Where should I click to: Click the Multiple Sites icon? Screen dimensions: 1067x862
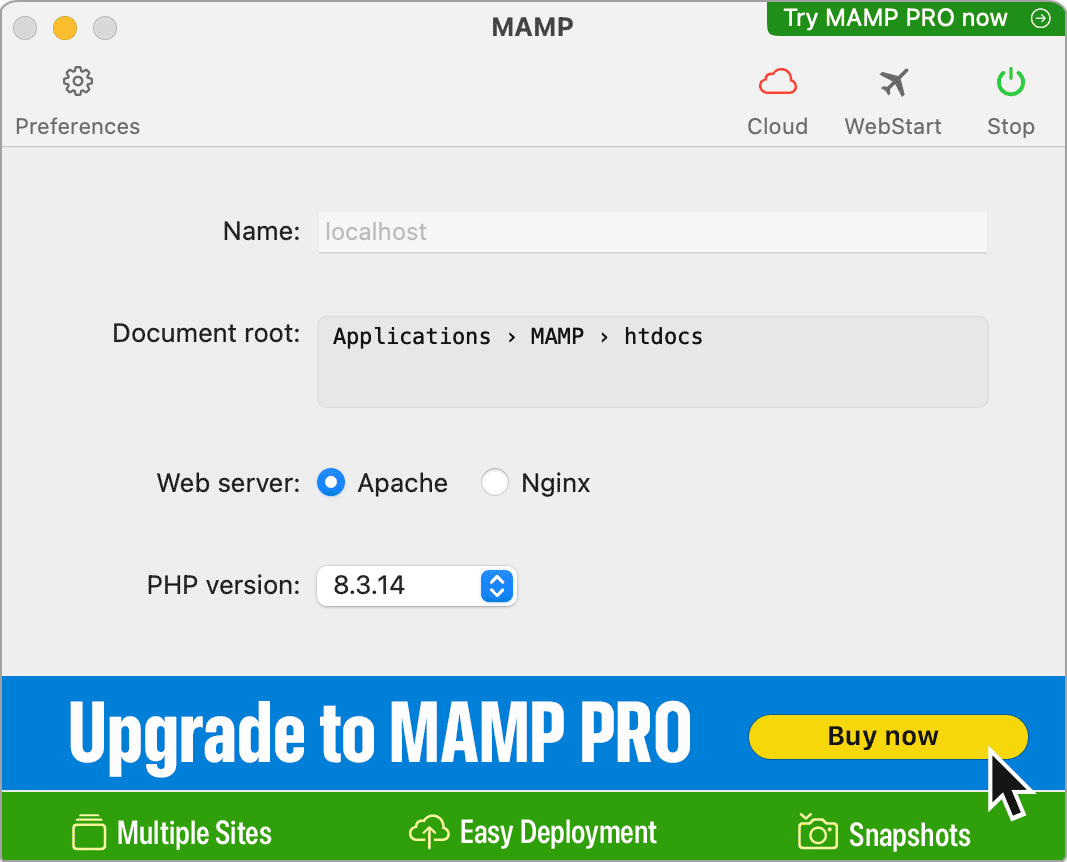coord(89,832)
